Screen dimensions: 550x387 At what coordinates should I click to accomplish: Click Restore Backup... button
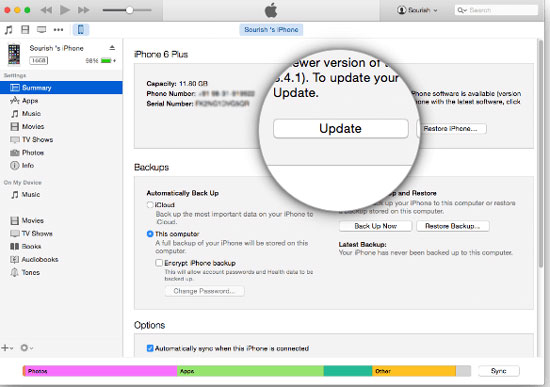(x=452, y=226)
